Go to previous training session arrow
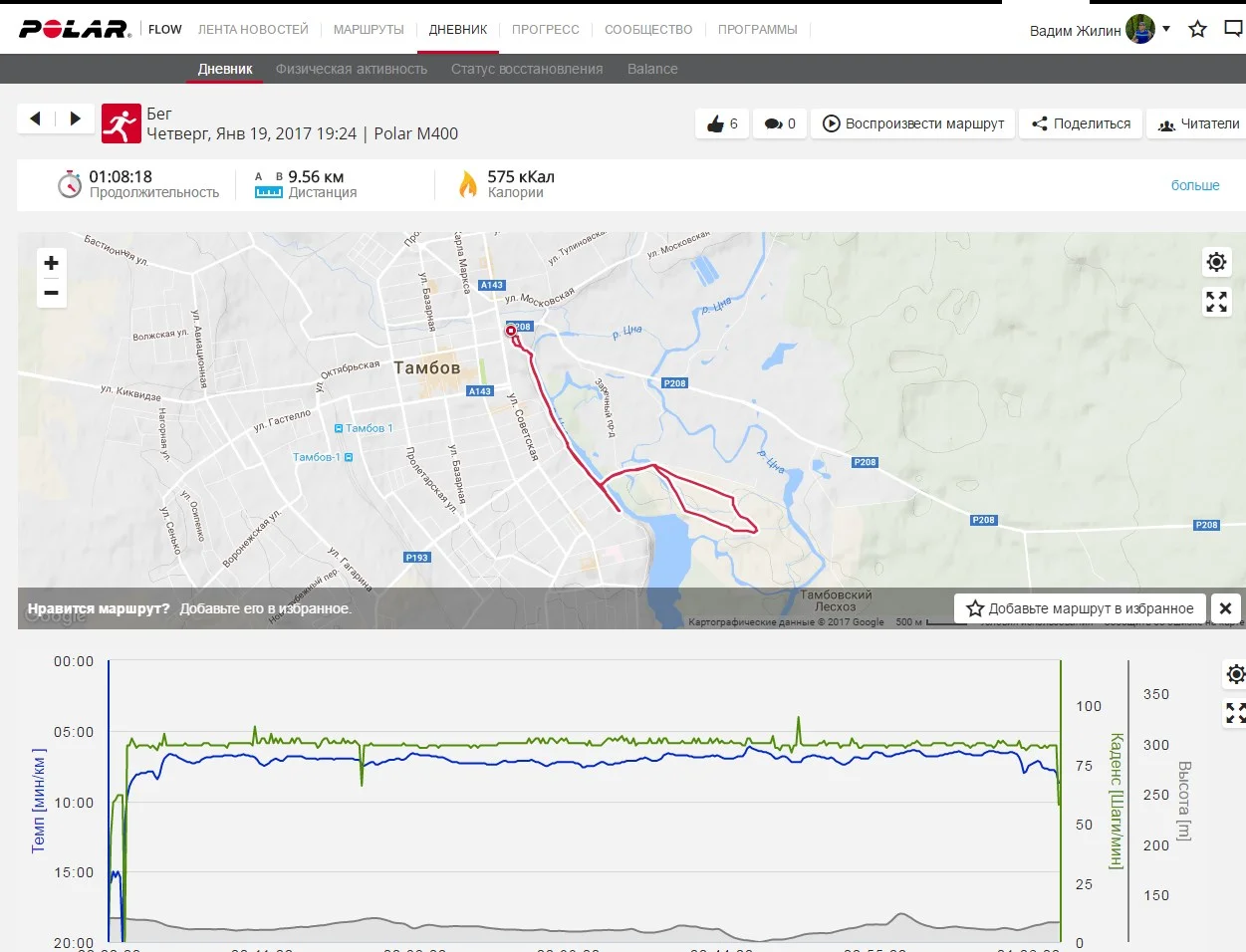The width and height of the screenshot is (1246, 952). 36,119
